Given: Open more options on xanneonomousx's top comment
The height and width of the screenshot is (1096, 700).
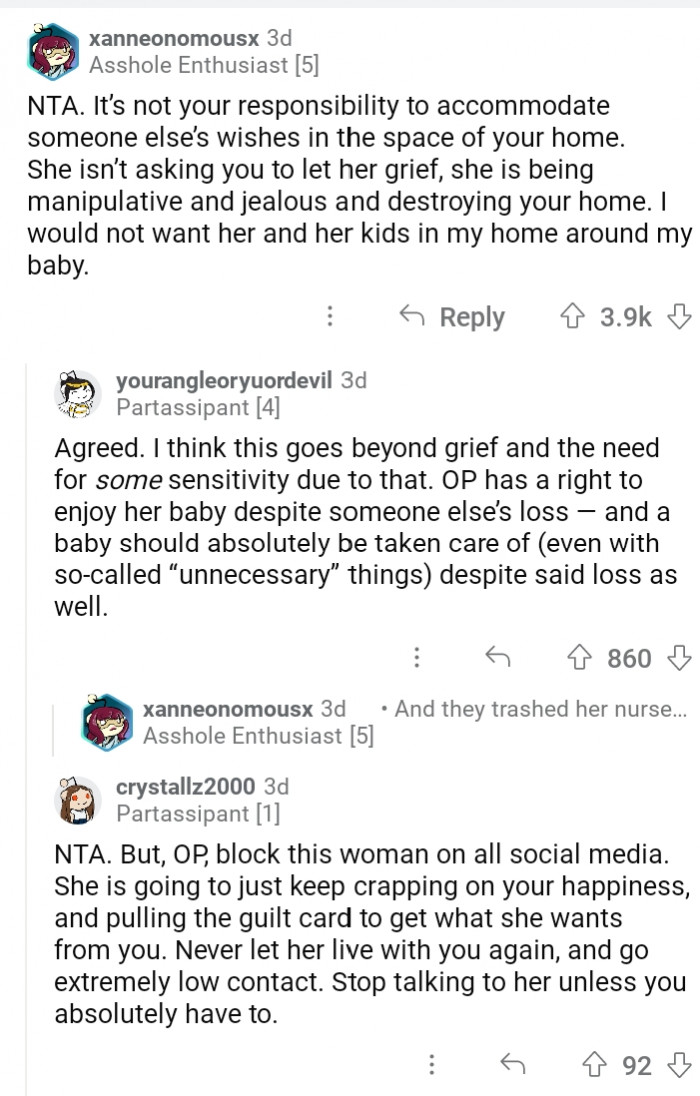Looking at the screenshot, I should pyautogui.click(x=329, y=317).
